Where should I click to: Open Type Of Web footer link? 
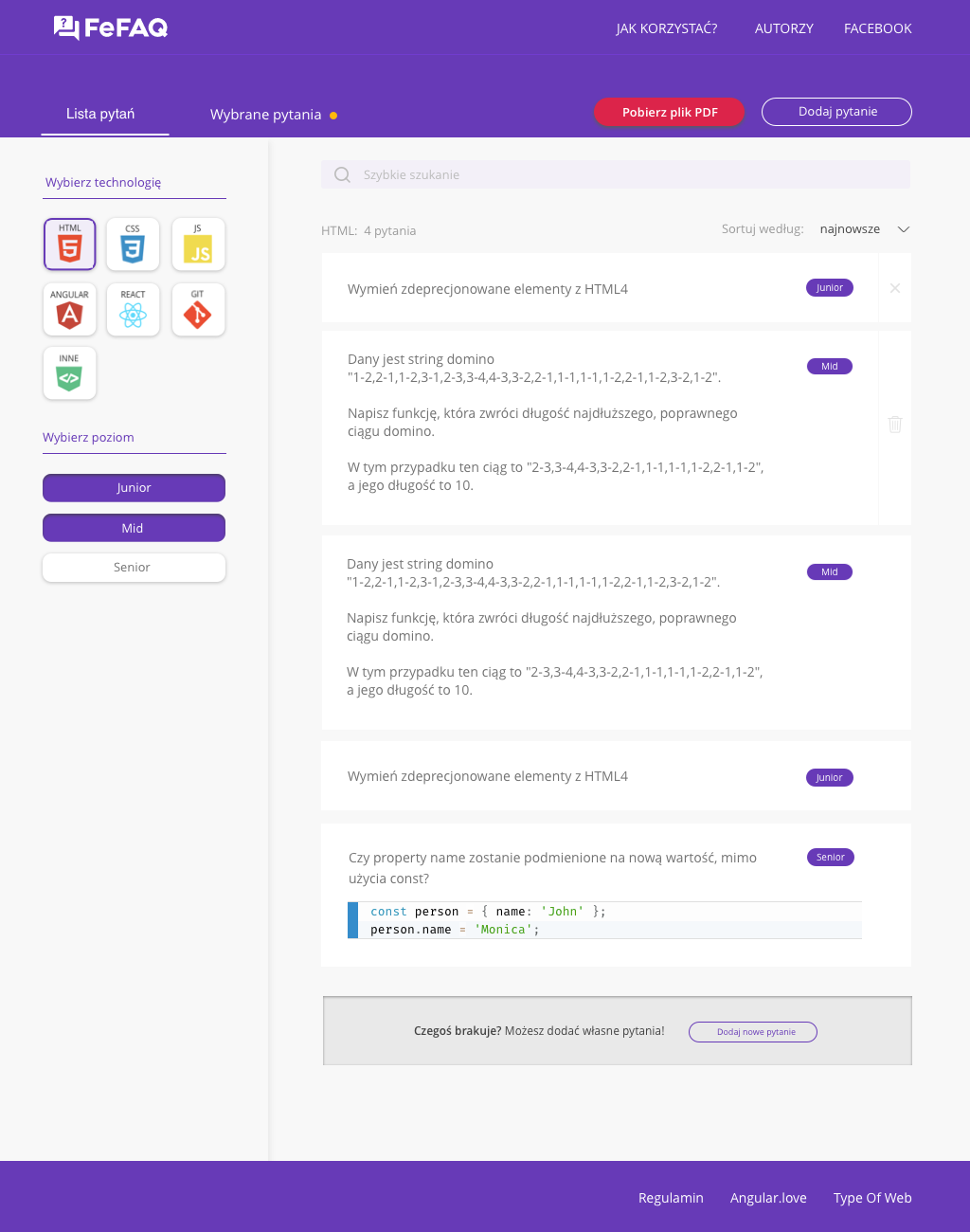(872, 1198)
